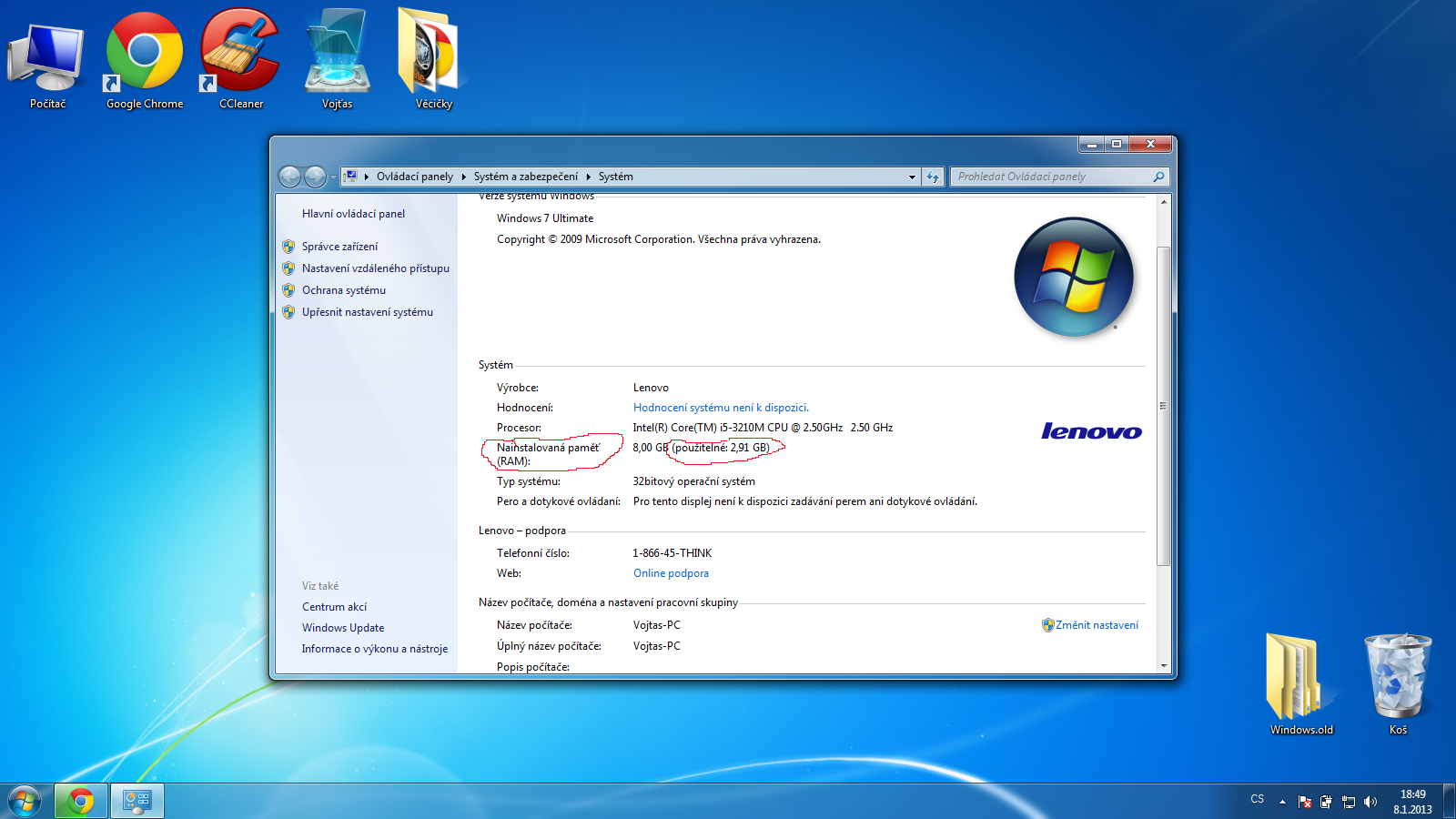Click the scrollbar up arrow
The image size is (1456, 819).
(x=1163, y=202)
